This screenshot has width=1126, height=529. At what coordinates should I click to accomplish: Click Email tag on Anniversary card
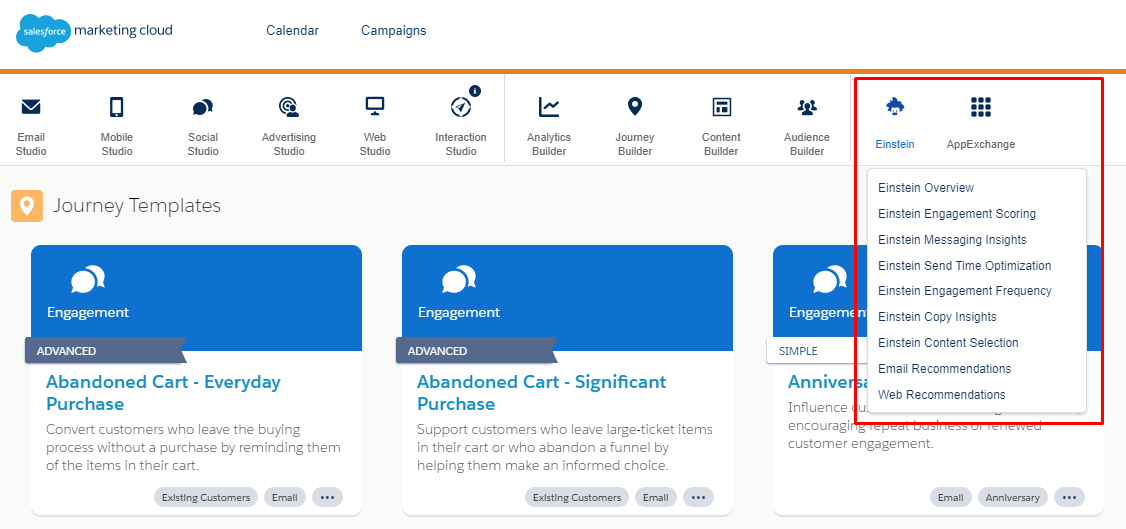(x=951, y=497)
